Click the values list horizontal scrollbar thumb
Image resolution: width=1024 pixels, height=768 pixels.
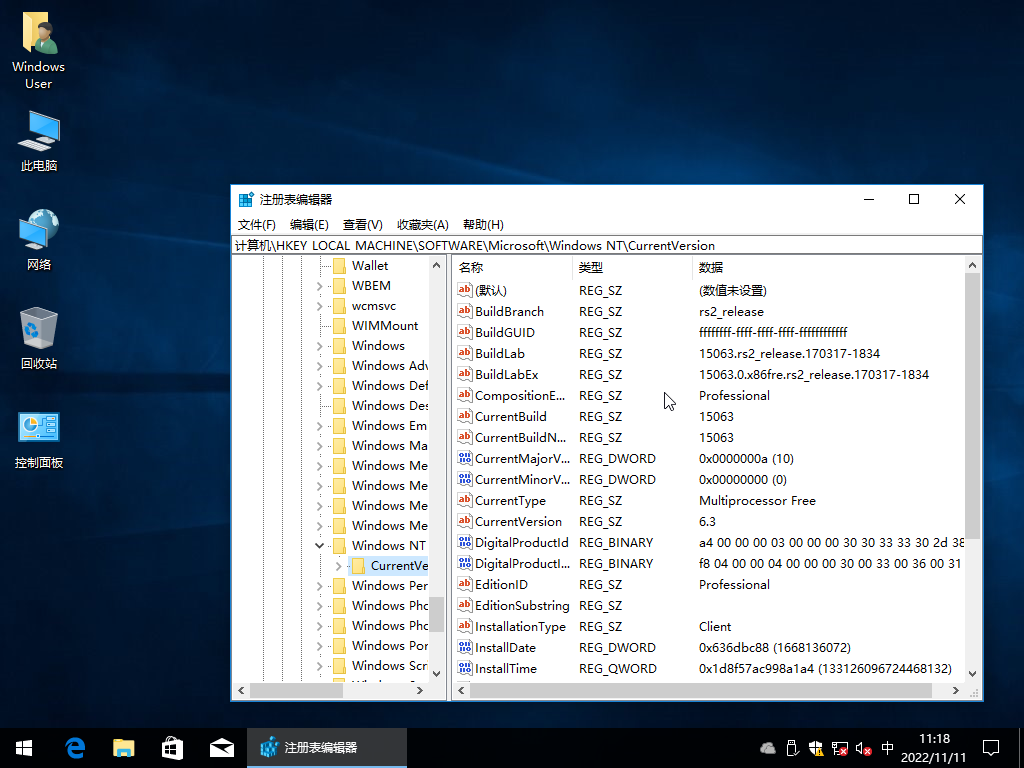click(700, 690)
